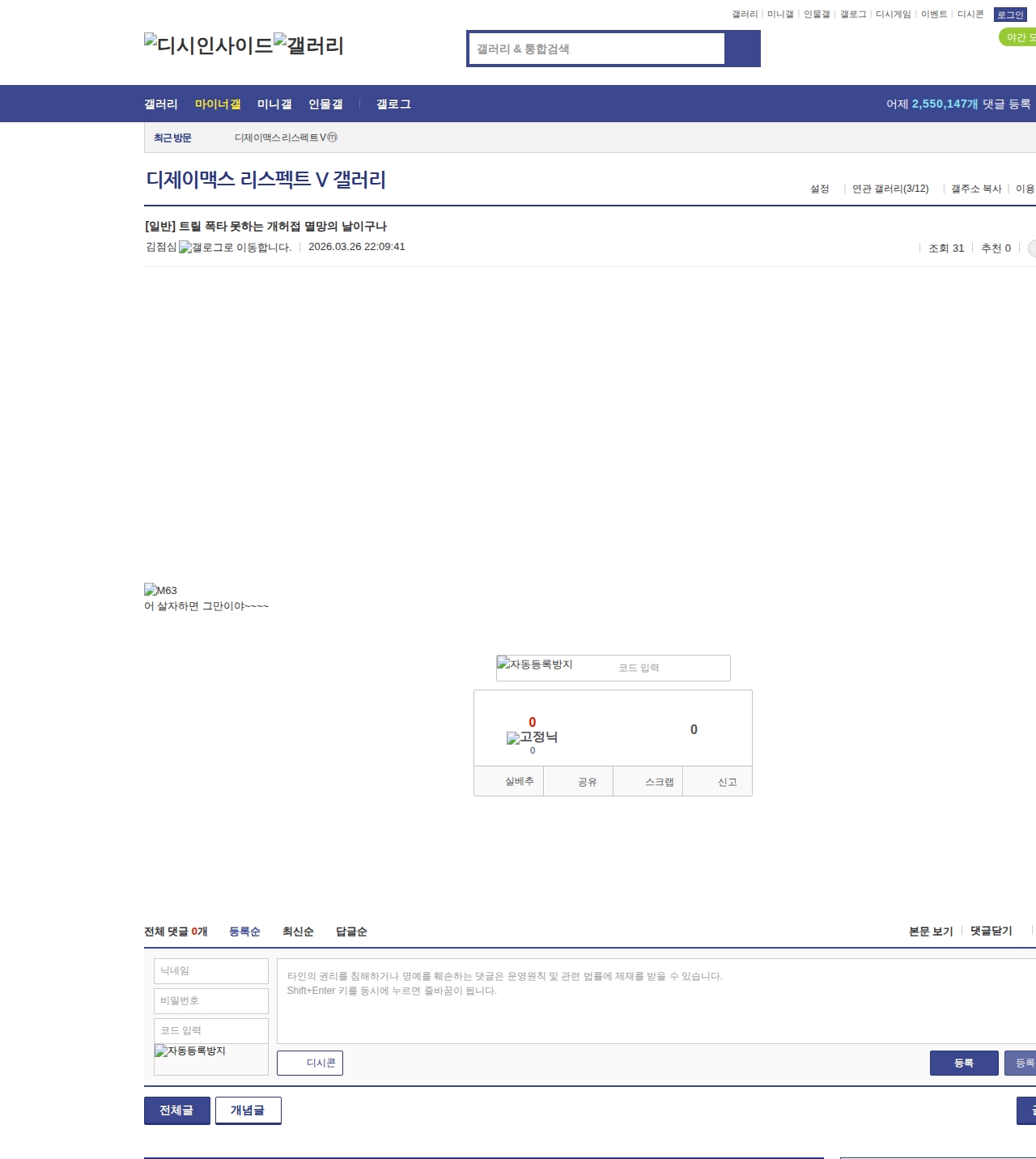This screenshot has width=1036, height=1159.
Task: Open the 디시콘 emoticon picker
Action: click(310, 1063)
